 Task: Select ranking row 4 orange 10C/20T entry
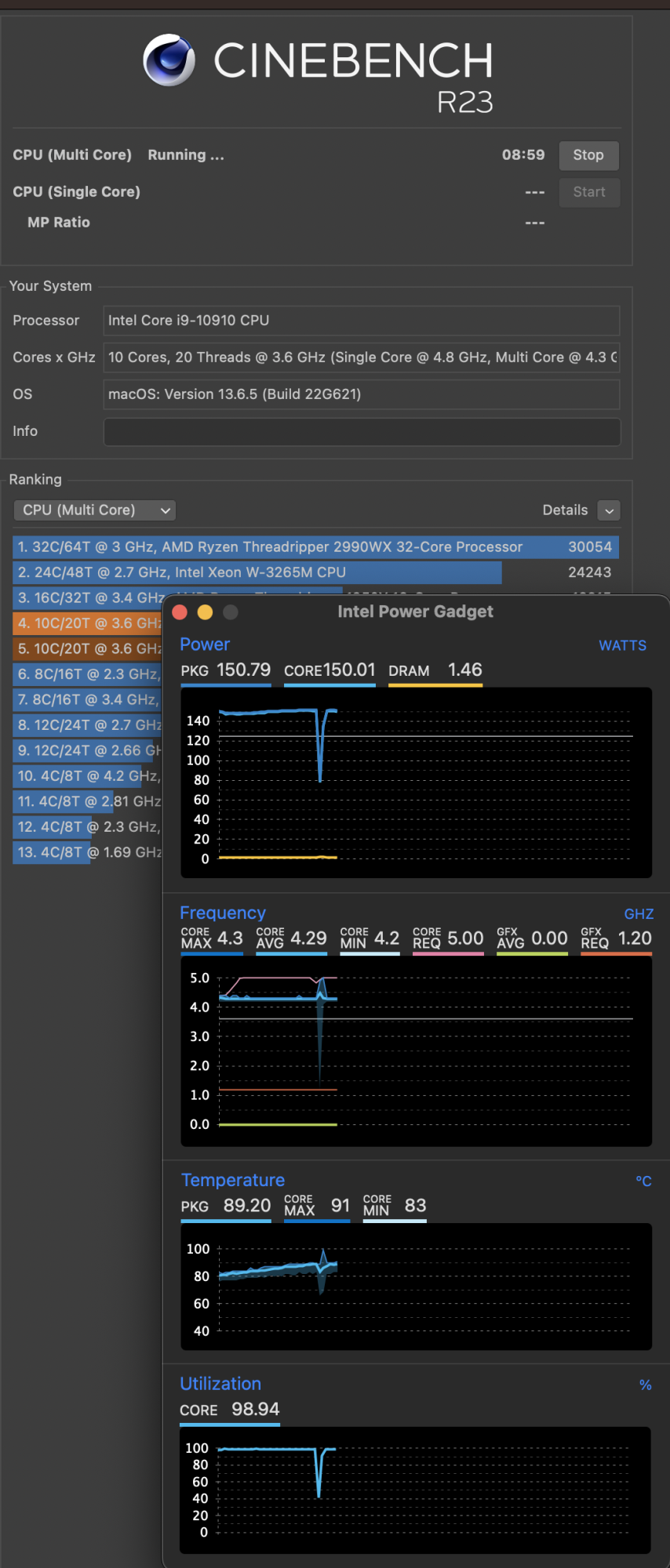pos(87,623)
